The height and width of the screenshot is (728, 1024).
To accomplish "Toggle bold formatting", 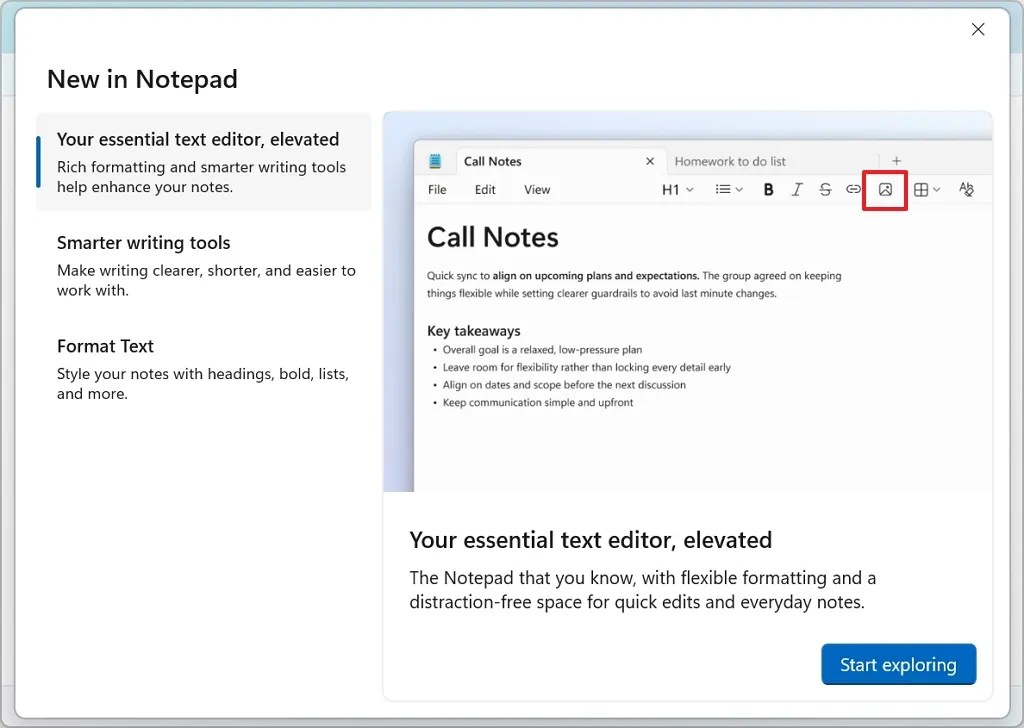I will [768, 190].
